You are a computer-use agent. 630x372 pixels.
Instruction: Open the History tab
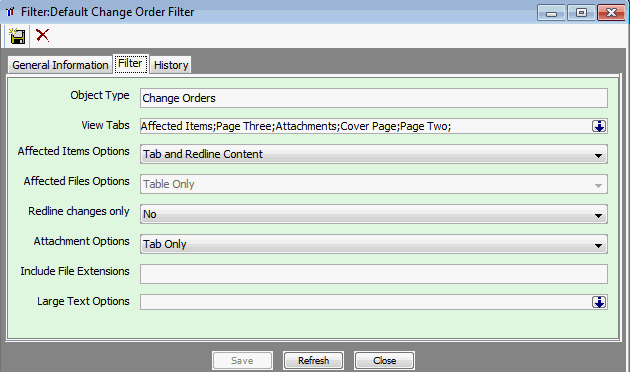pyautogui.click(x=171, y=65)
